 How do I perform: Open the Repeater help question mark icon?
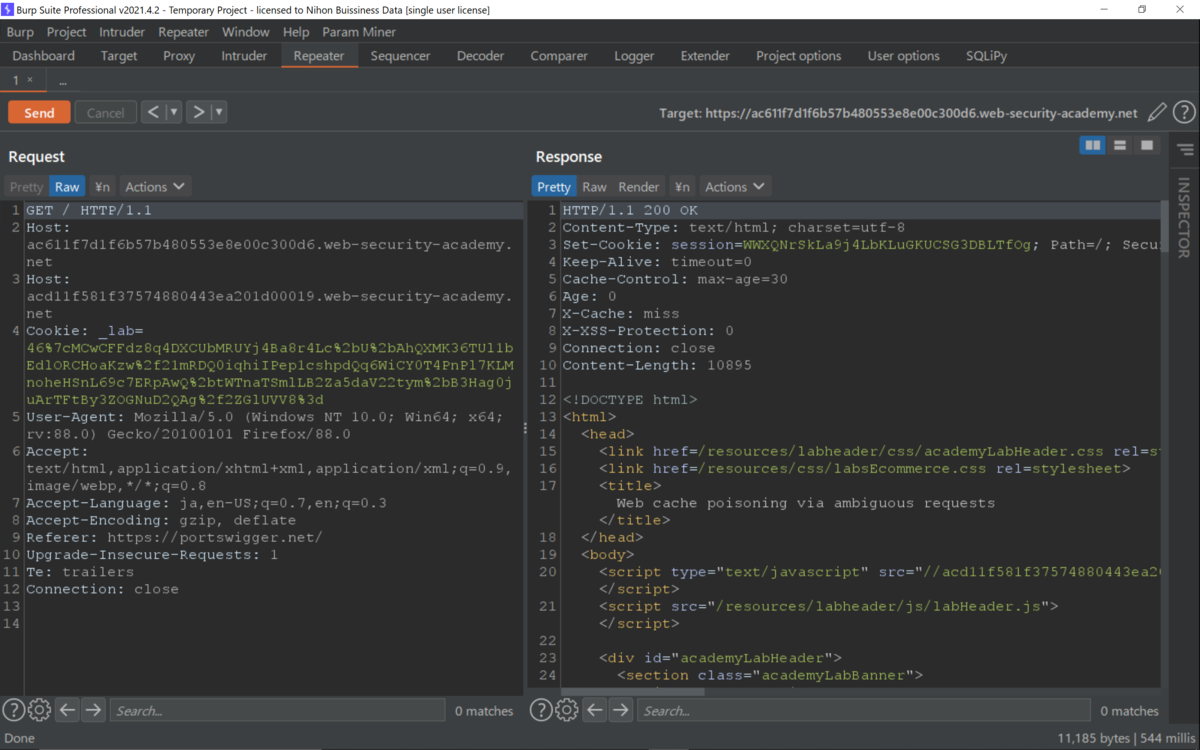(x=1184, y=113)
